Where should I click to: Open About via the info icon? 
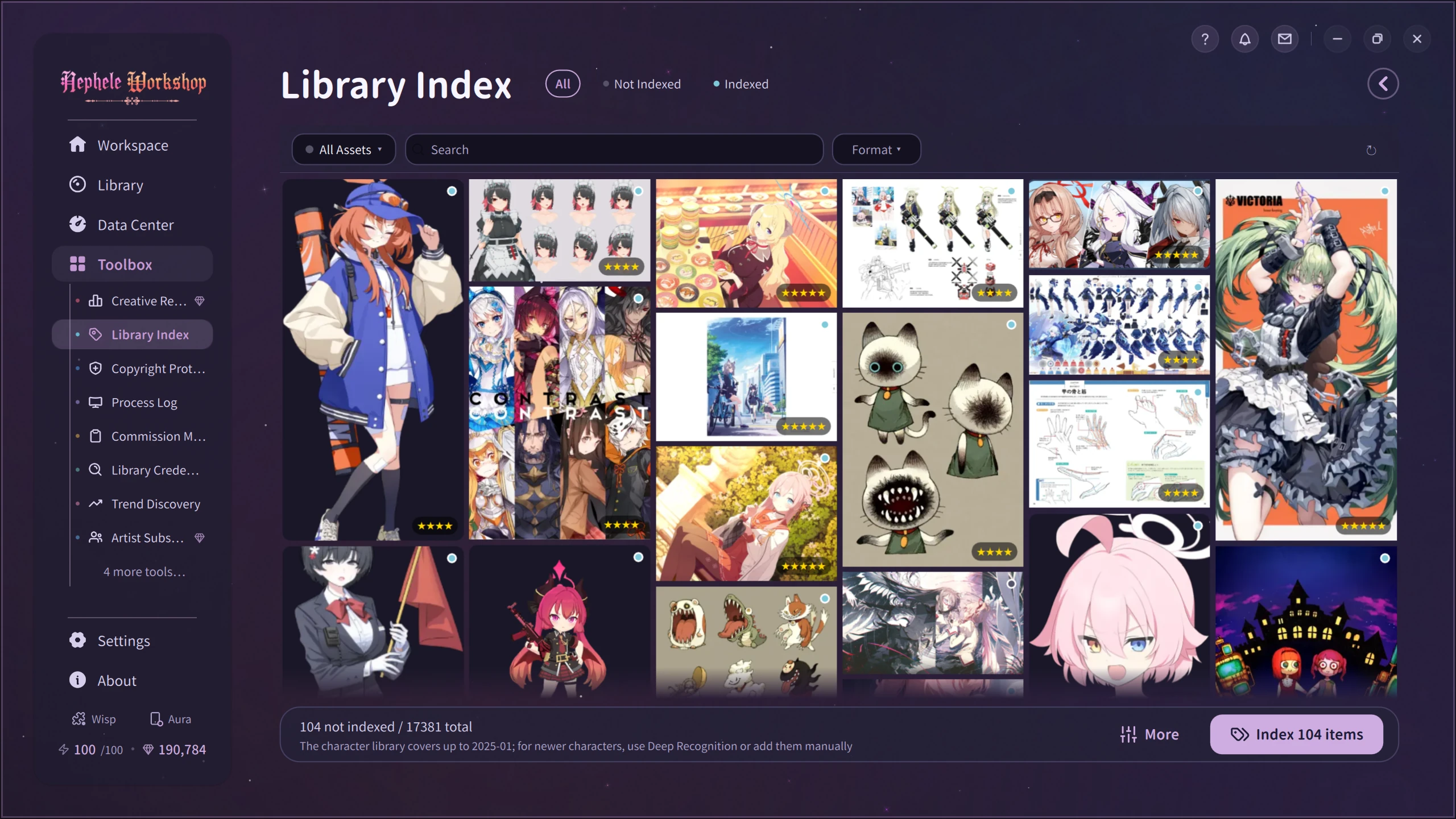point(77,680)
